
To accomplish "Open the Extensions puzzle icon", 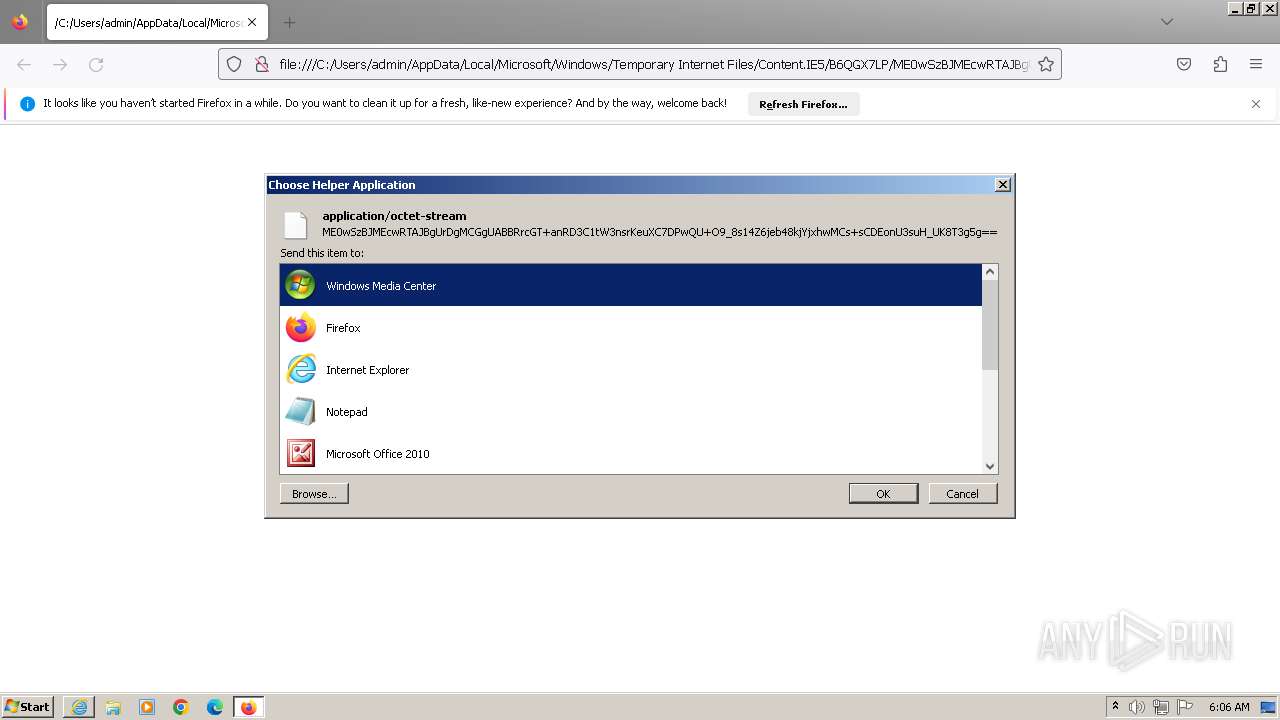I will 1220,64.
